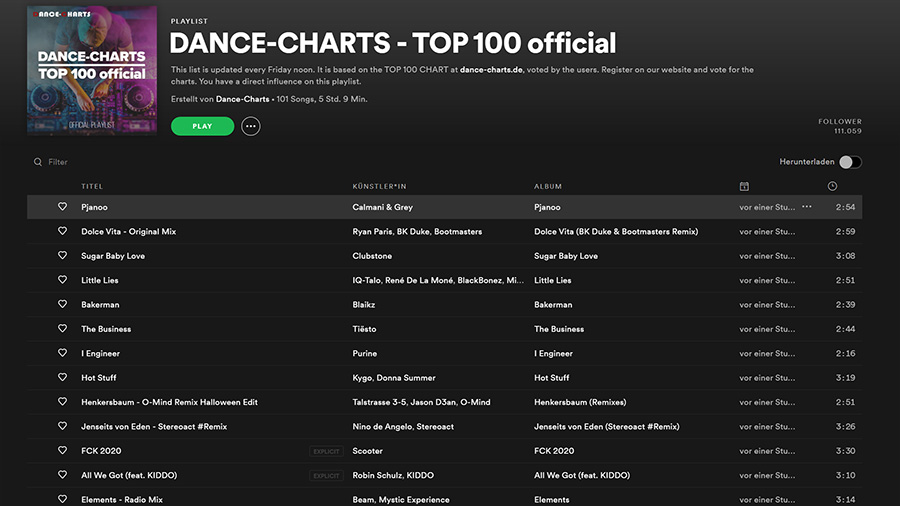The width and height of the screenshot is (900, 506).
Task: Heart the track Bakerman
Action: pos(63,304)
